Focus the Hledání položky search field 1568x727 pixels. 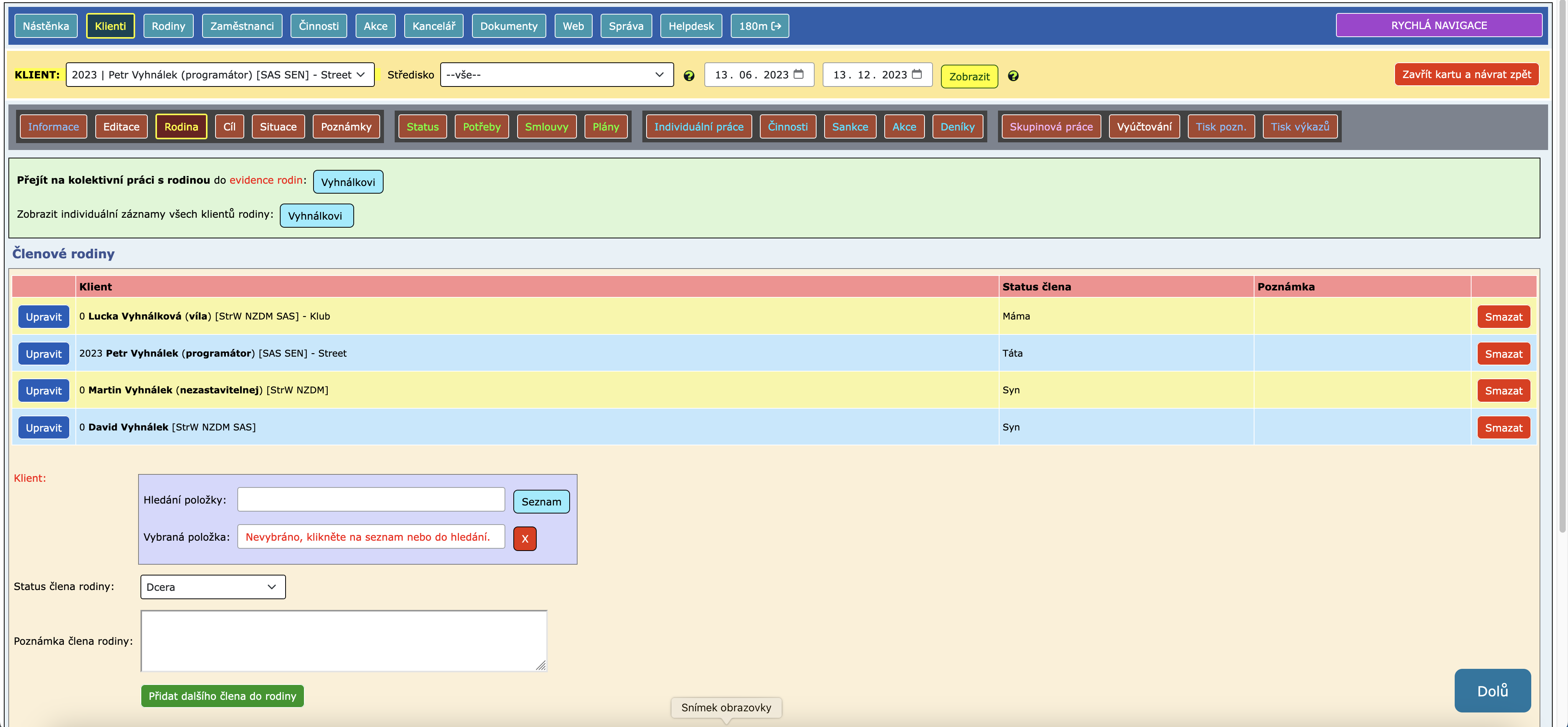(371, 499)
